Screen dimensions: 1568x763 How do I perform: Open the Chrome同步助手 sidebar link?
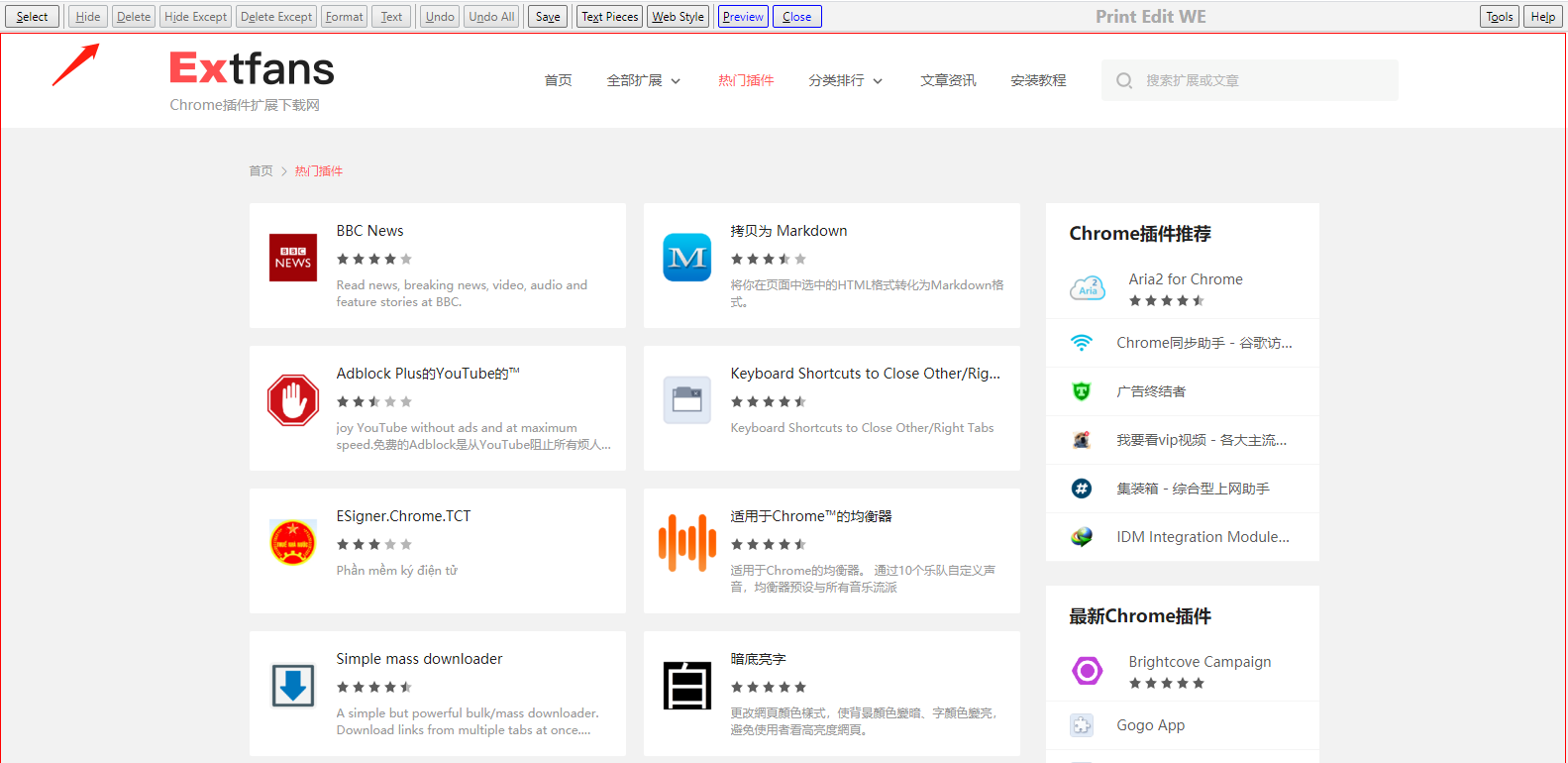(1204, 343)
